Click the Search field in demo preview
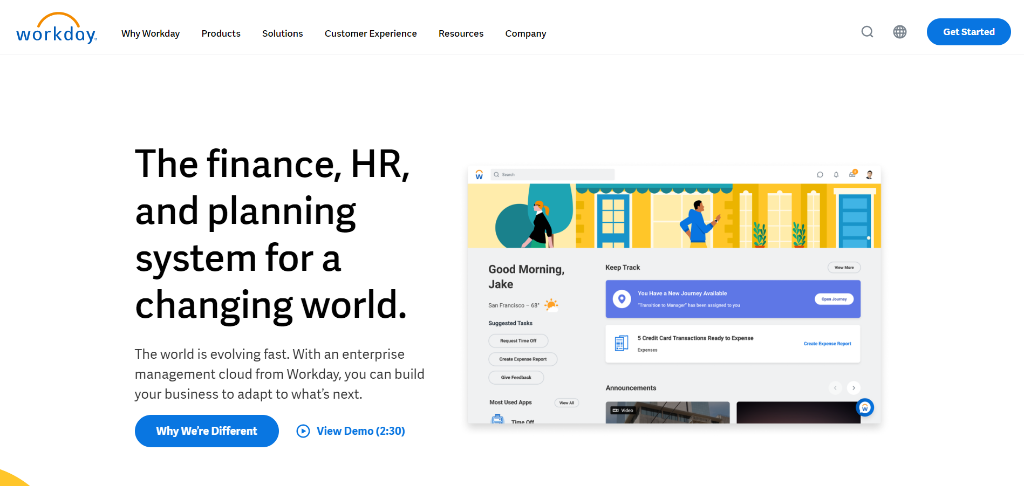1024x486 pixels. pos(552,175)
